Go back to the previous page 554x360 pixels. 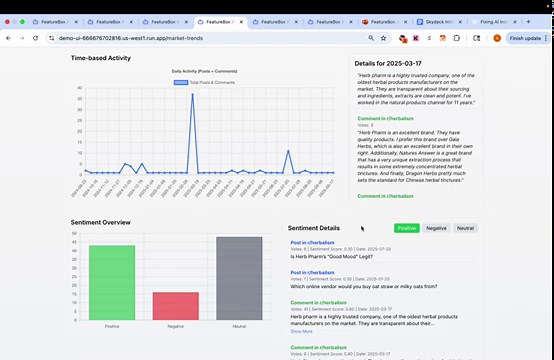click(8, 38)
